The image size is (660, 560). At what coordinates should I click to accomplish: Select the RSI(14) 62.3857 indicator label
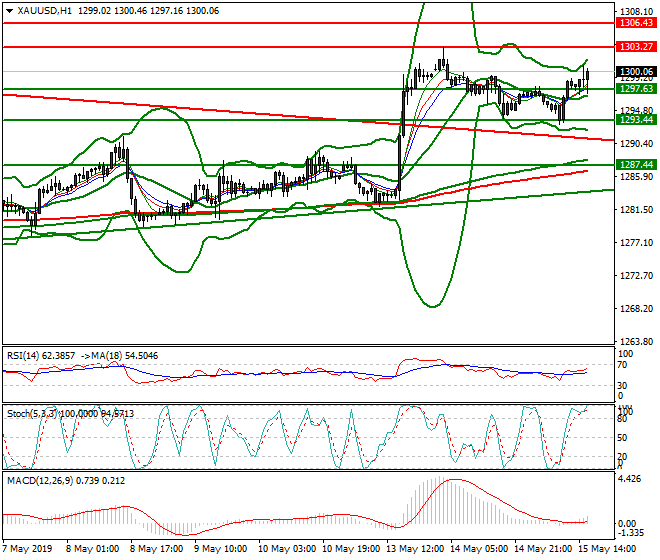[41, 356]
